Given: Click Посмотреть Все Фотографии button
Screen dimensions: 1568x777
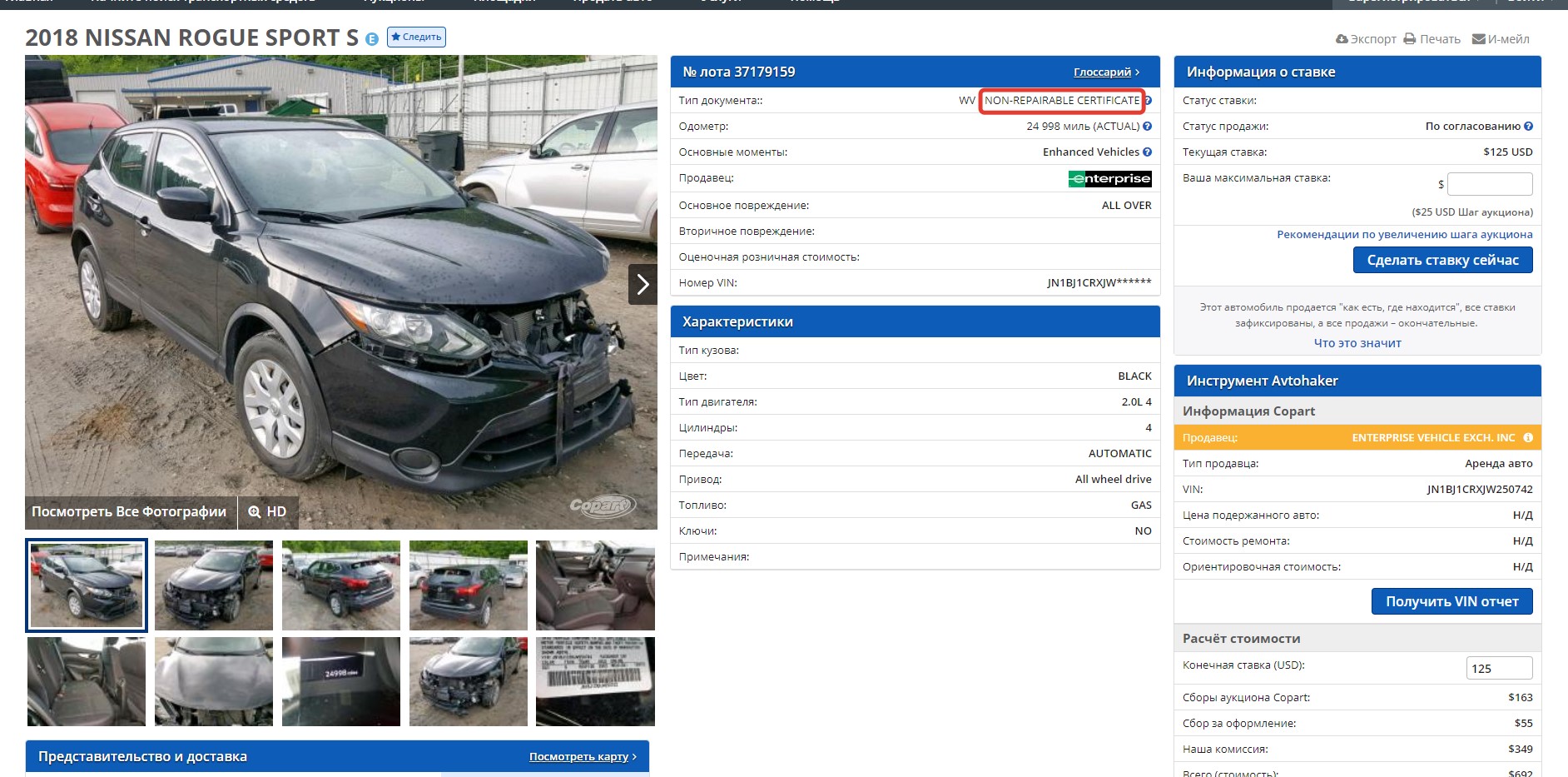Looking at the screenshot, I should [x=129, y=511].
